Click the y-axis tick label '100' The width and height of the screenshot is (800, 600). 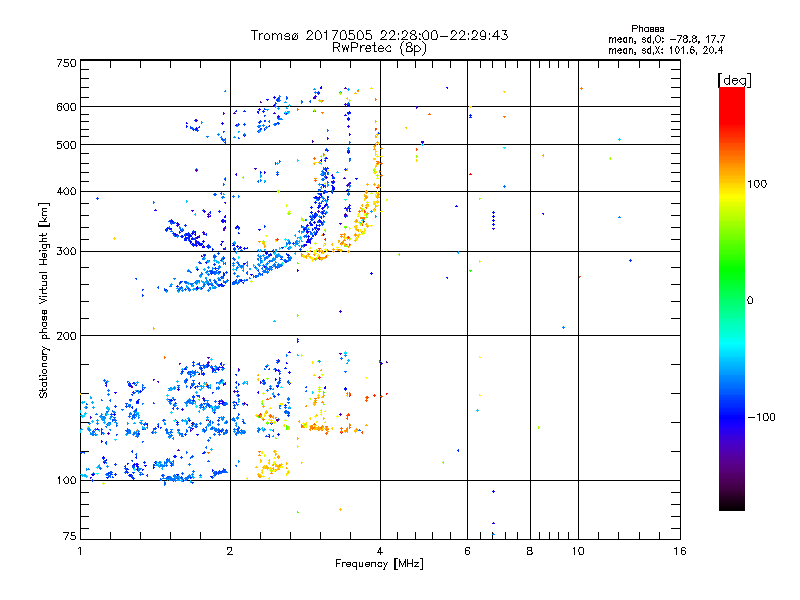pos(66,481)
